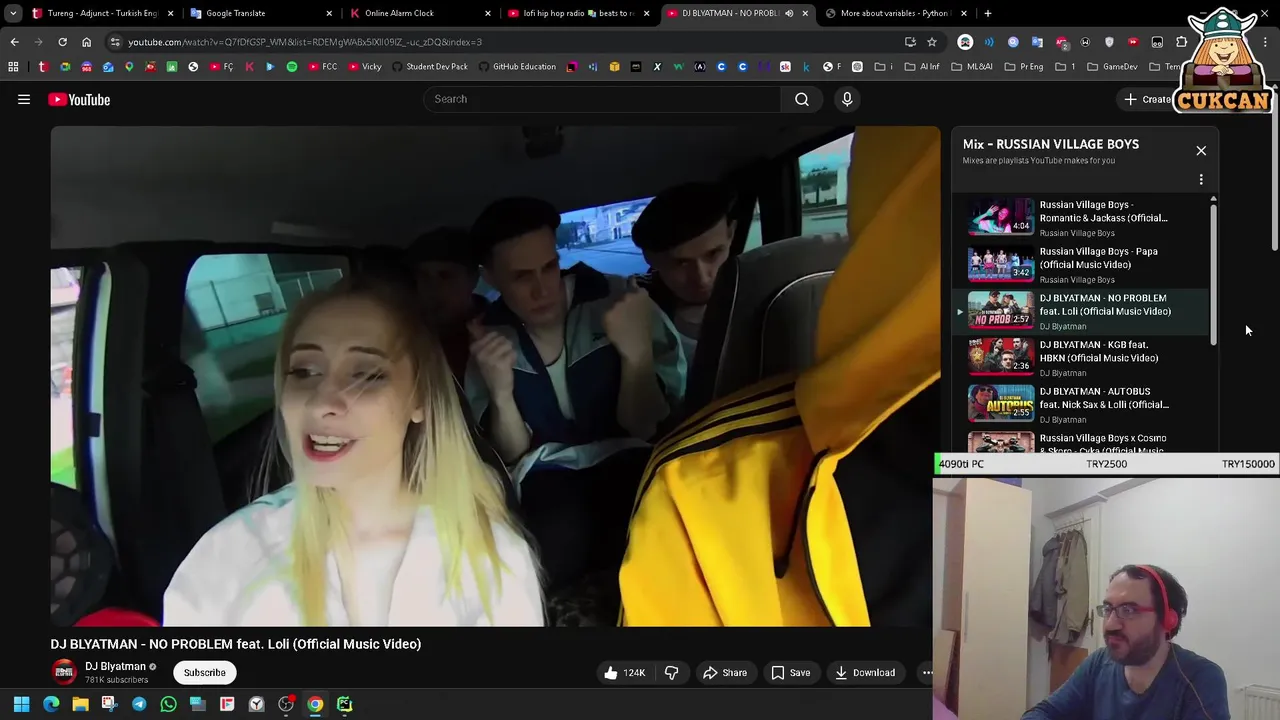The image size is (1280, 720).
Task: Dislike the video with thumbs down
Action: pyautogui.click(x=671, y=673)
